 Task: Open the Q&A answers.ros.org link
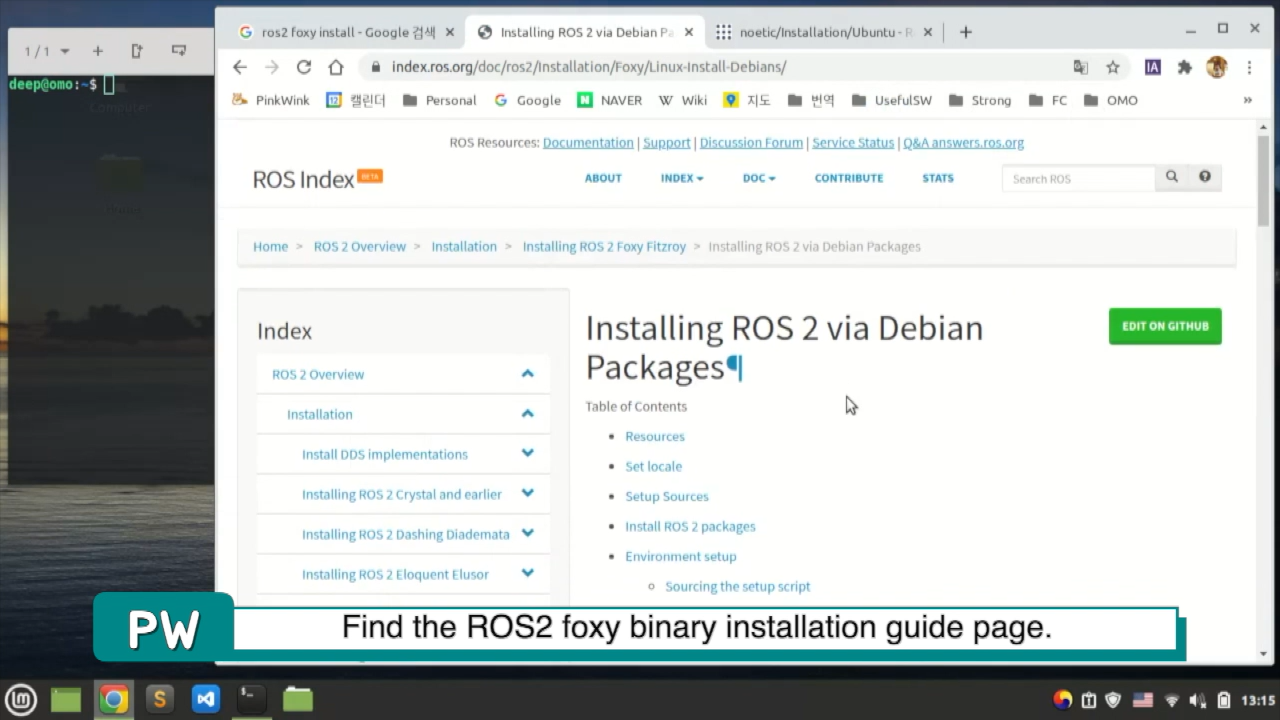(x=963, y=142)
